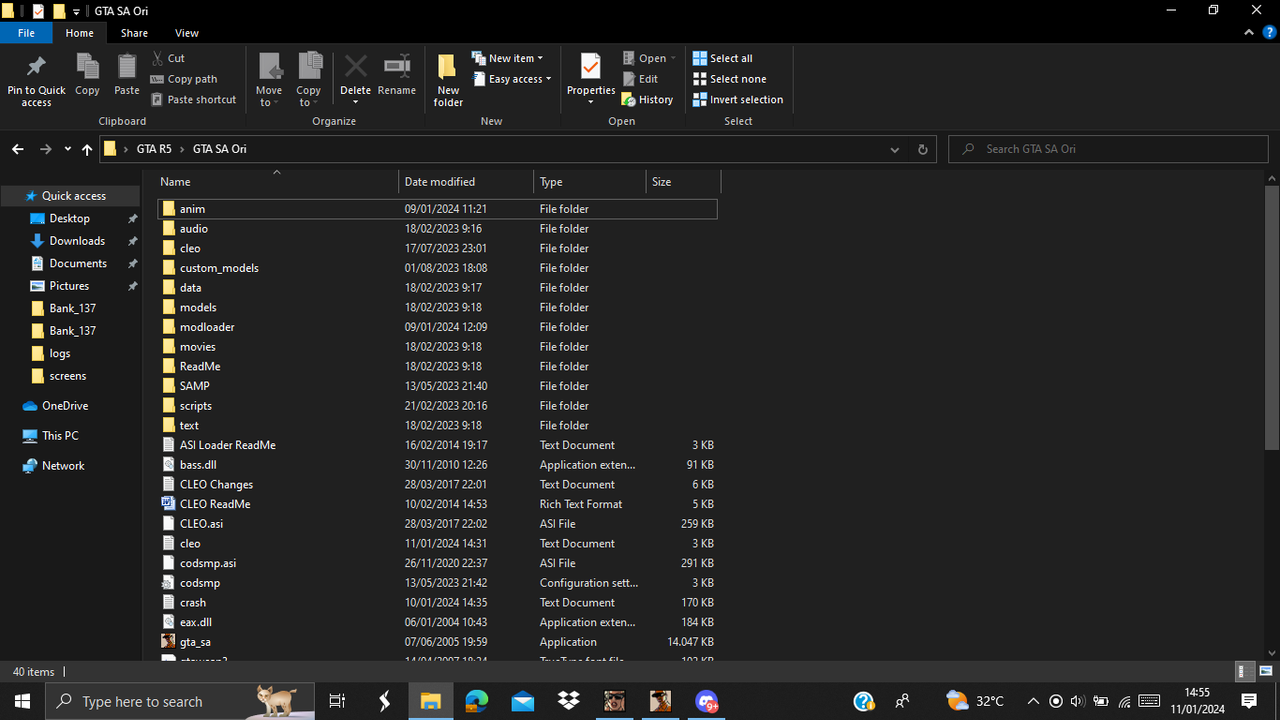Image resolution: width=1280 pixels, height=720 pixels.
Task: Click the Type here to search box
Action: coord(180,701)
